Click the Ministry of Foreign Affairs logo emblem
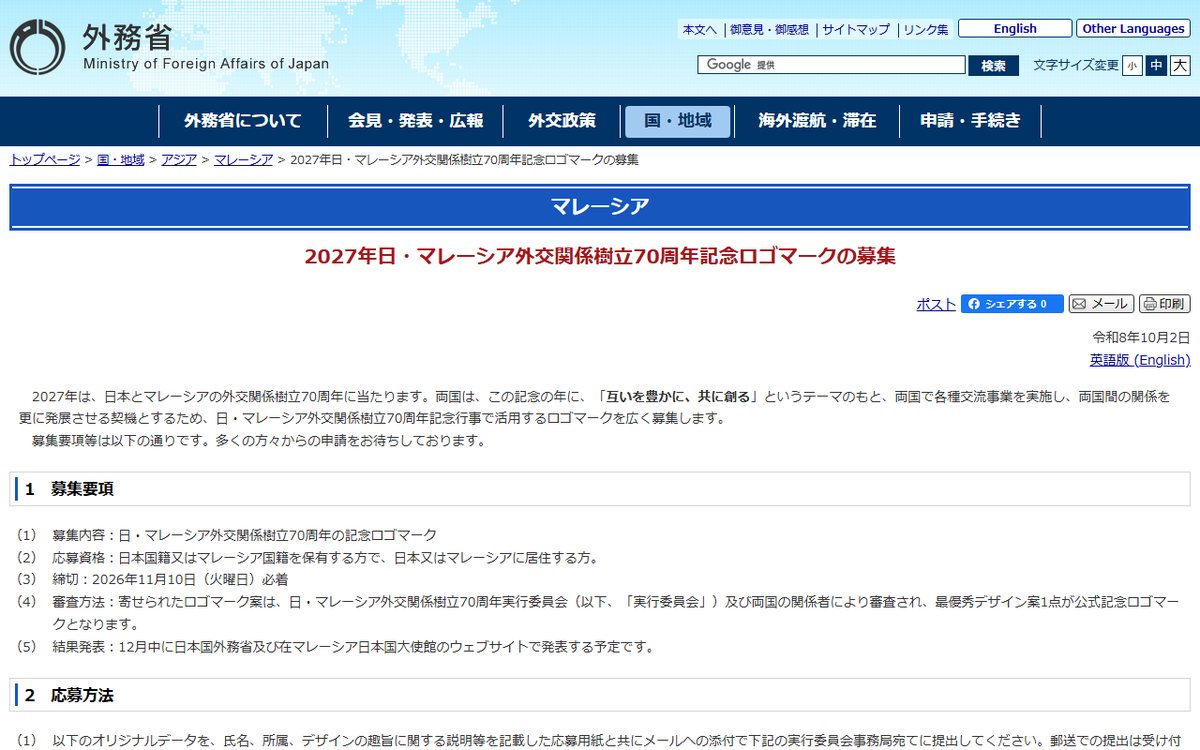Image resolution: width=1200 pixels, height=750 pixels. [x=37, y=48]
